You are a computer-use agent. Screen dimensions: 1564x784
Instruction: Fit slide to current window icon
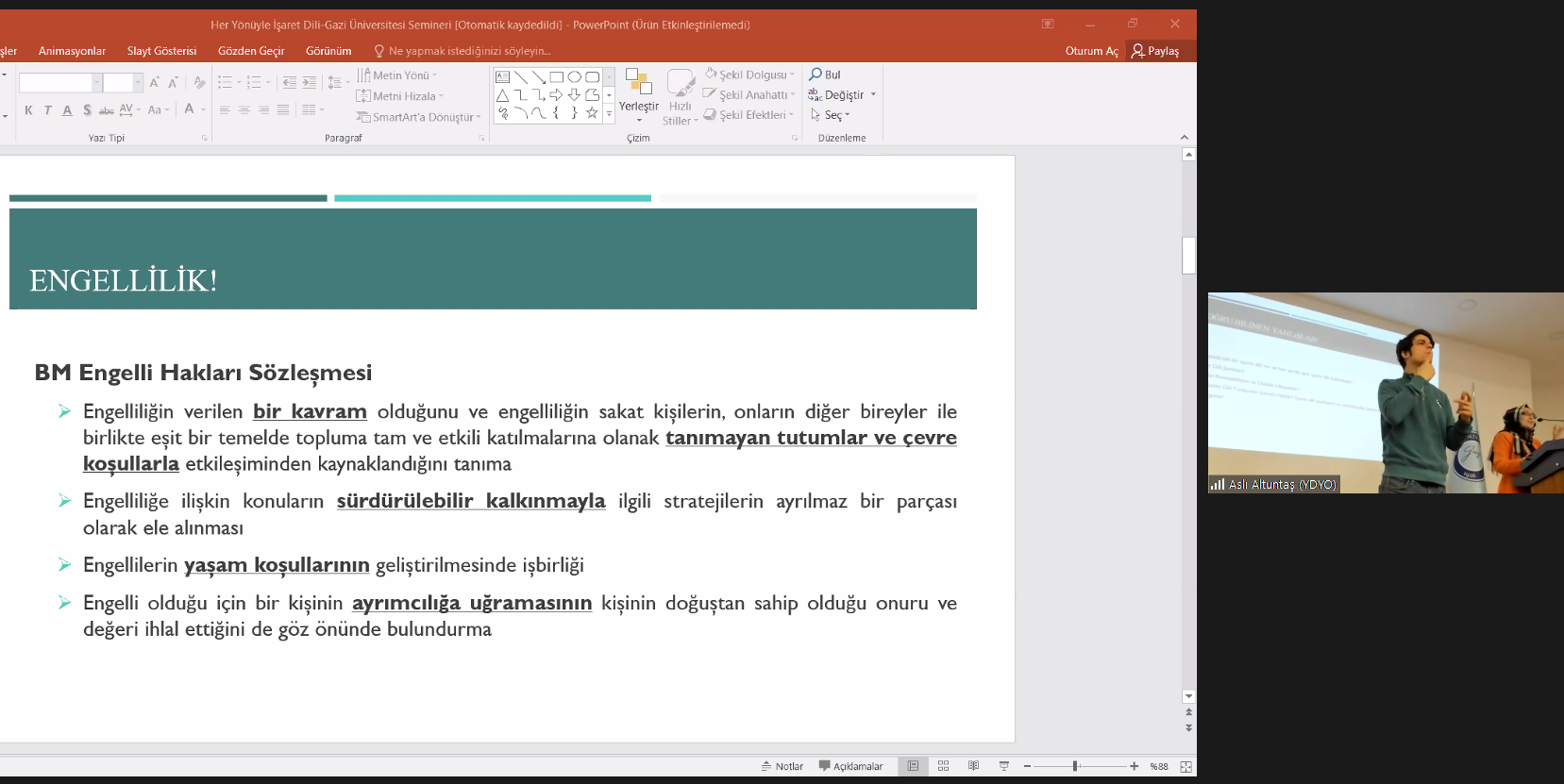click(x=1186, y=766)
